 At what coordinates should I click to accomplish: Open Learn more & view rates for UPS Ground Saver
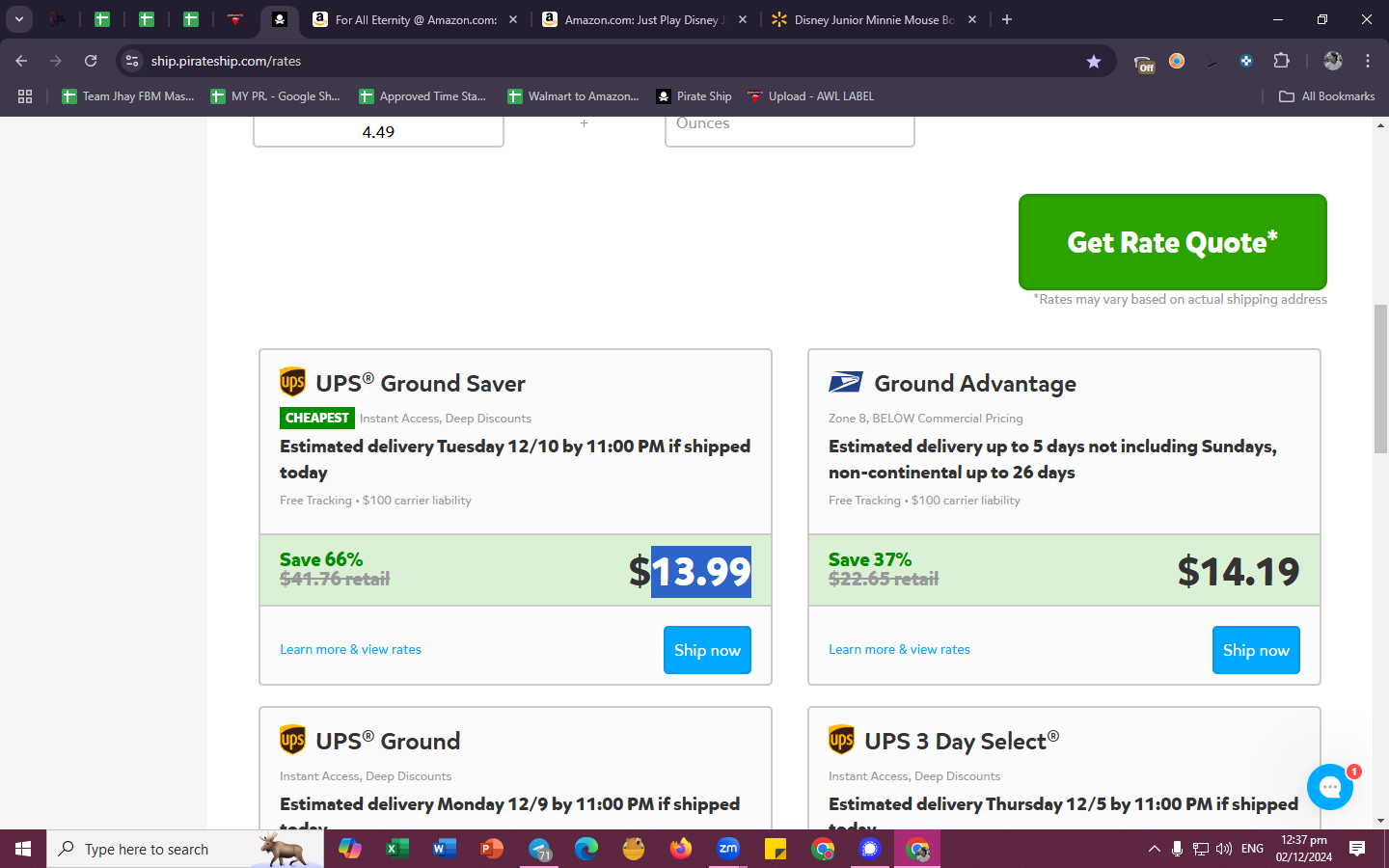[x=350, y=649]
